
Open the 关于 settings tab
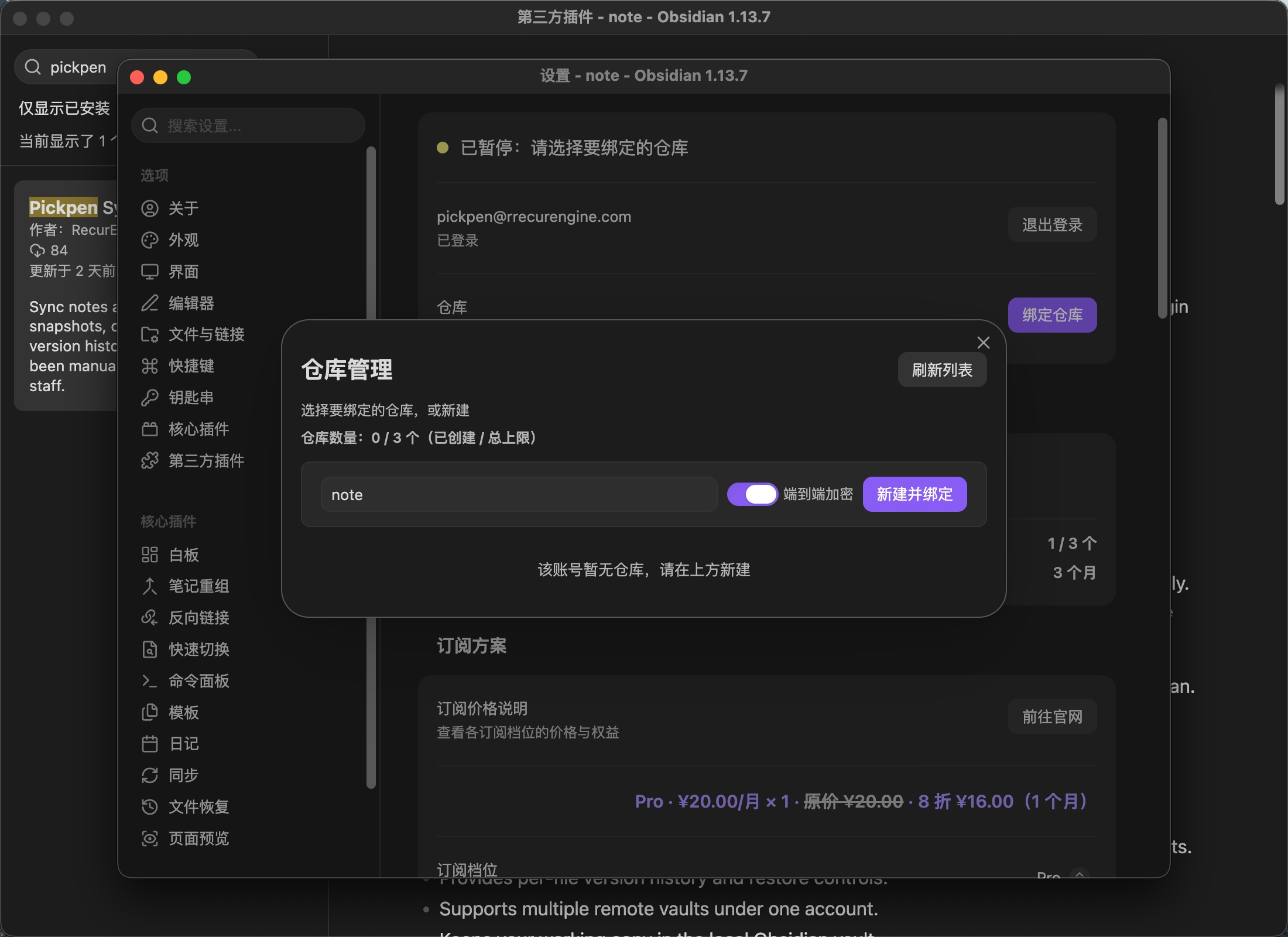(x=248, y=208)
